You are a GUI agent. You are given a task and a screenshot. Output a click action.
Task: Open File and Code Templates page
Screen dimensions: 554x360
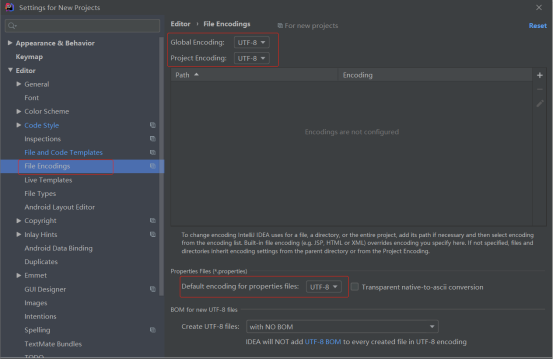point(64,153)
